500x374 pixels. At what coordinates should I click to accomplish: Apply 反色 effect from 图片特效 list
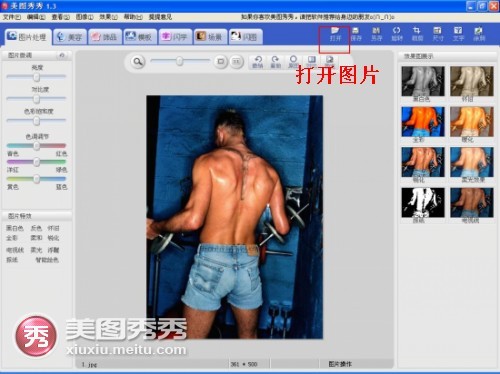point(36,228)
